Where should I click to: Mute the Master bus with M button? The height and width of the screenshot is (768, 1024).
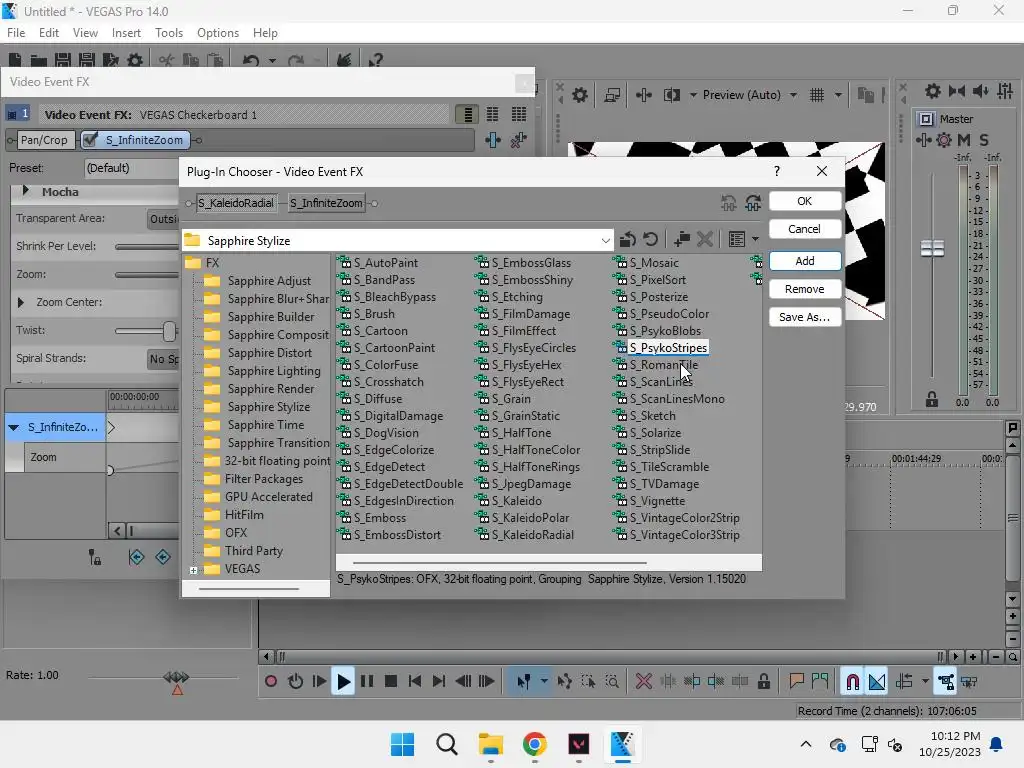(964, 140)
